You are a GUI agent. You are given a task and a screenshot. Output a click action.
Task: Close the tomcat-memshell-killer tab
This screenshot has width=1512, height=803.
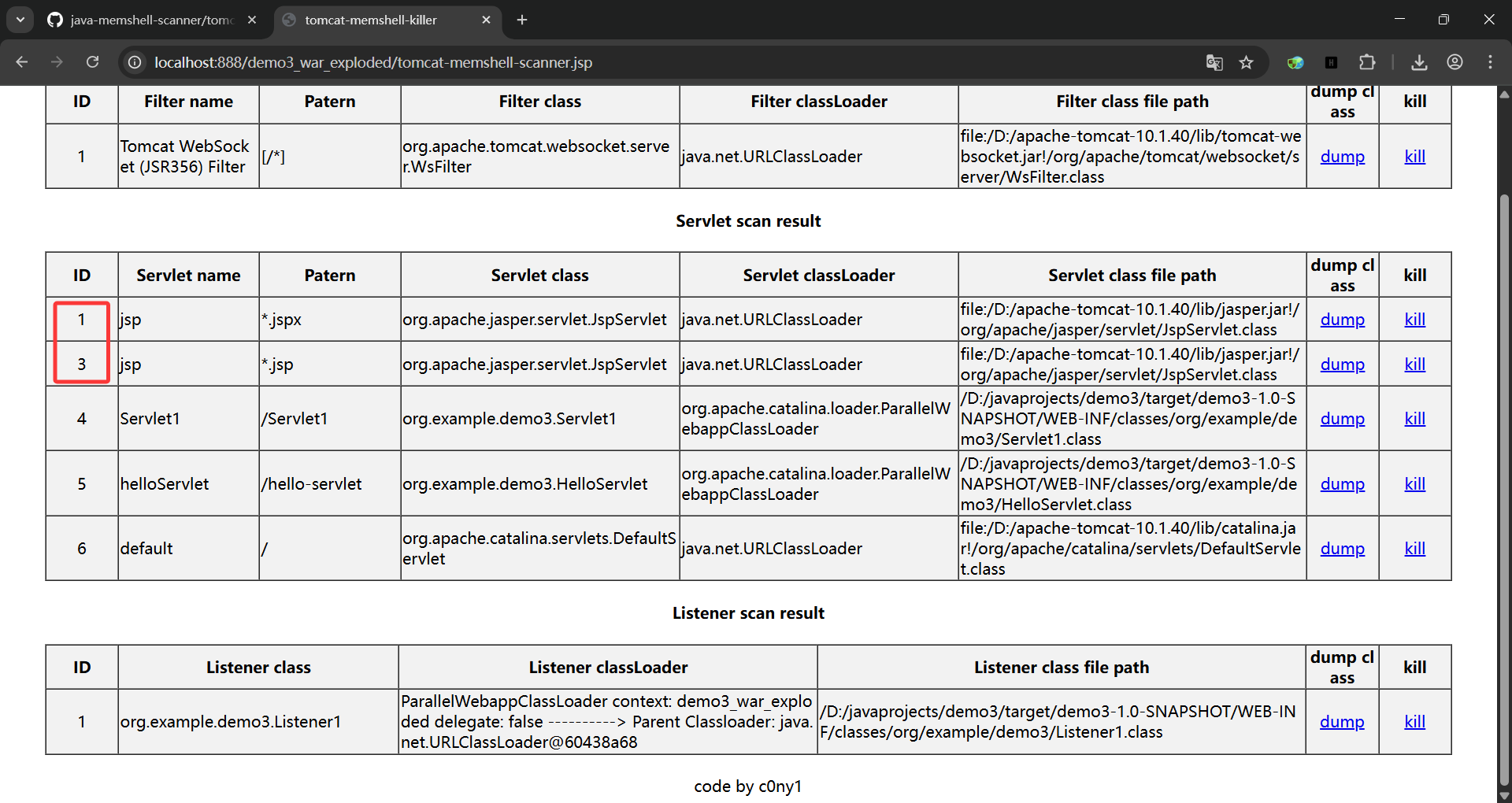[x=486, y=20]
